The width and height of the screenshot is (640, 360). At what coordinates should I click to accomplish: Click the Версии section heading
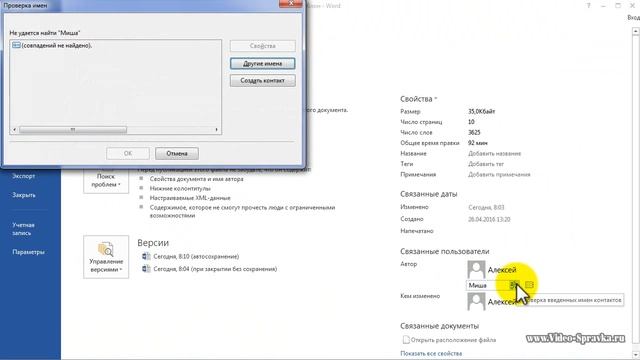(x=153, y=243)
